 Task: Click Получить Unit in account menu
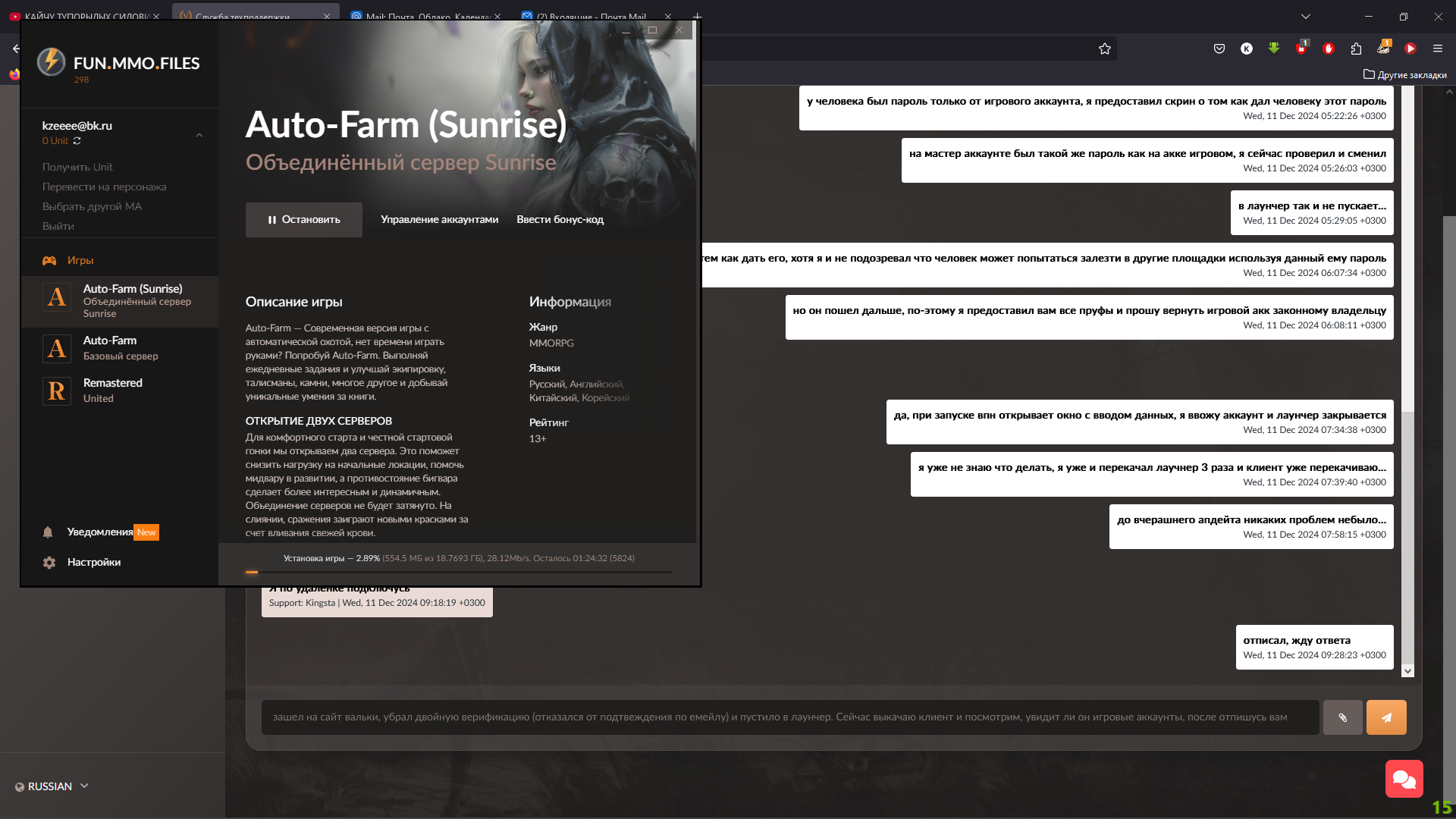pos(77,167)
